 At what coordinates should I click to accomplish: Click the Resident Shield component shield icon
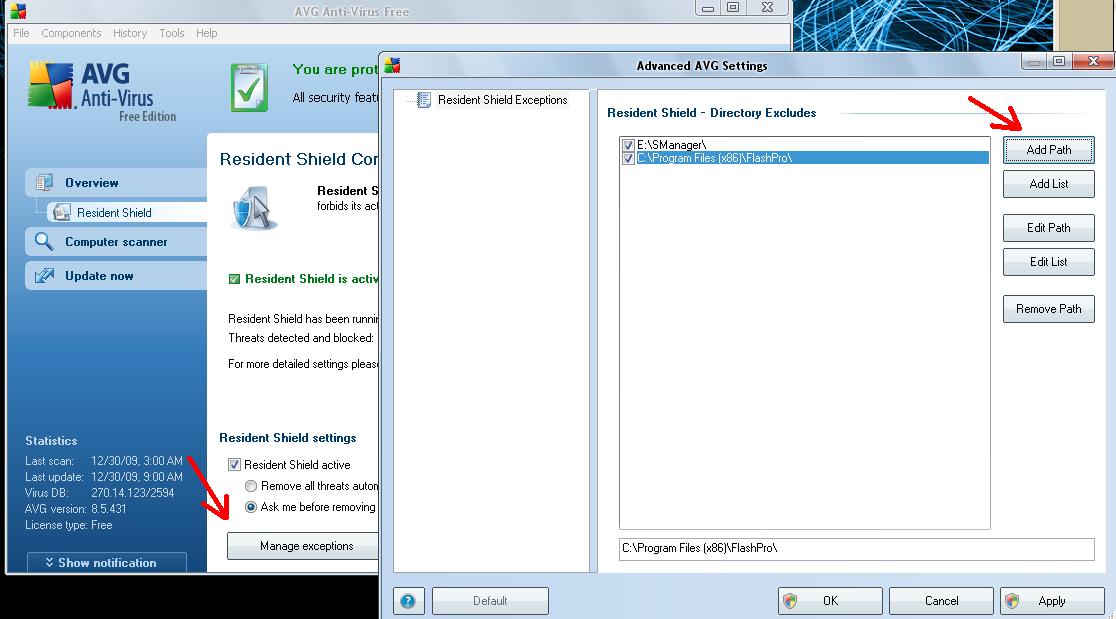[x=253, y=208]
